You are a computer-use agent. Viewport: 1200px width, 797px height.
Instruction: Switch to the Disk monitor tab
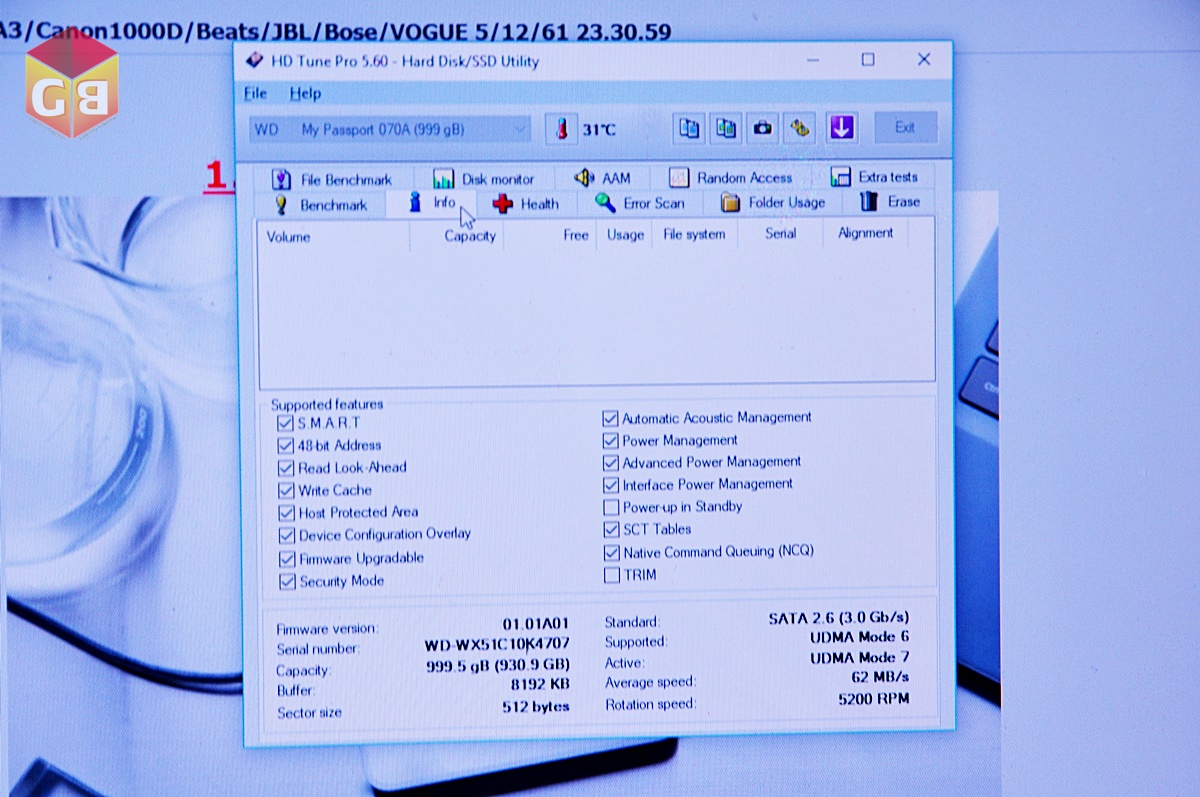pos(483,179)
